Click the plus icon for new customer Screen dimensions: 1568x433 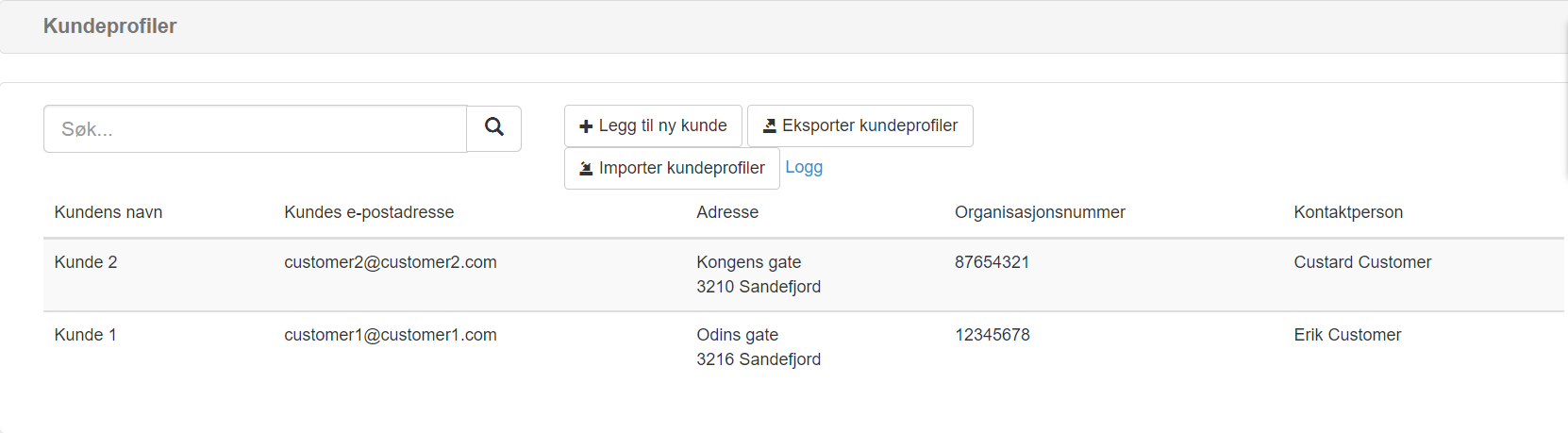coord(586,126)
